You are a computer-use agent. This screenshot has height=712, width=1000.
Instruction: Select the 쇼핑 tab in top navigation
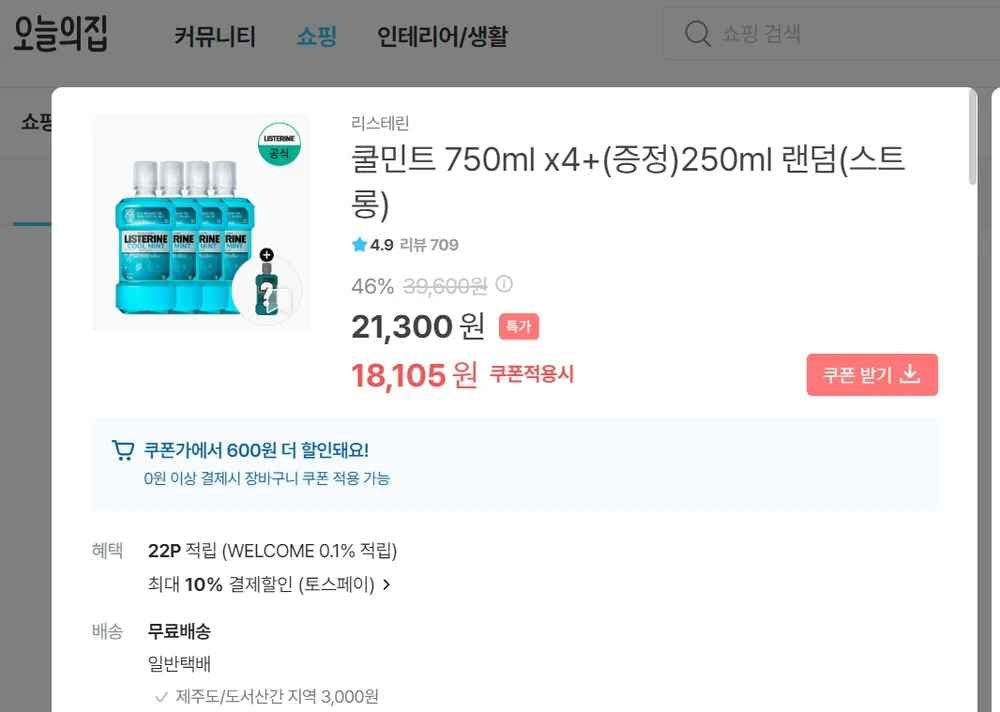point(317,35)
